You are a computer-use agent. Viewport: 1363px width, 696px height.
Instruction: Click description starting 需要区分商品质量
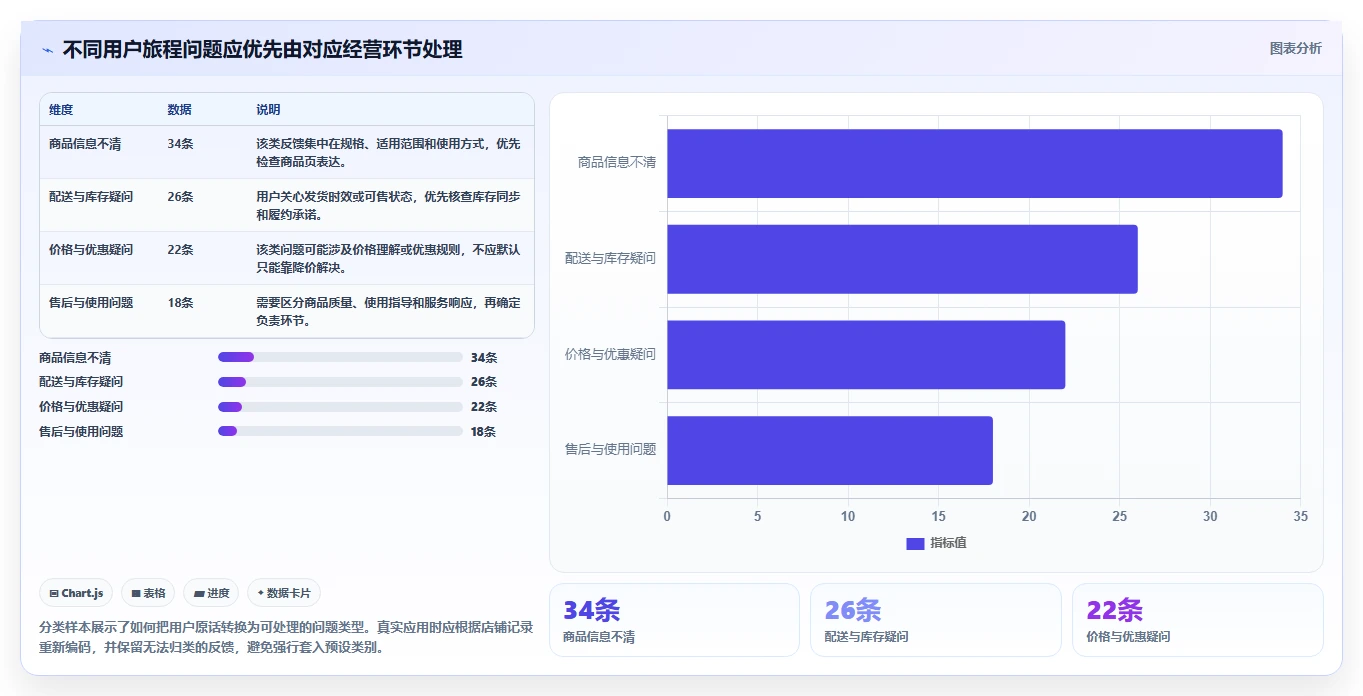pyautogui.click(x=388, y=312)
